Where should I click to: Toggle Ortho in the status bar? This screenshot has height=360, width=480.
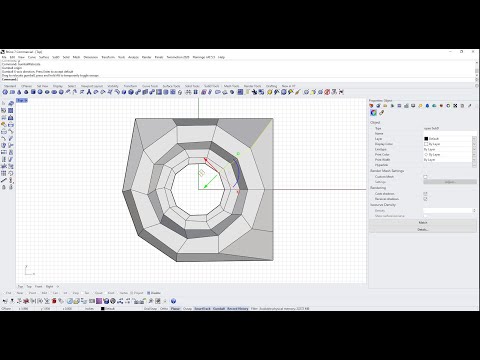pyautogui.click(x=164, y=308)
